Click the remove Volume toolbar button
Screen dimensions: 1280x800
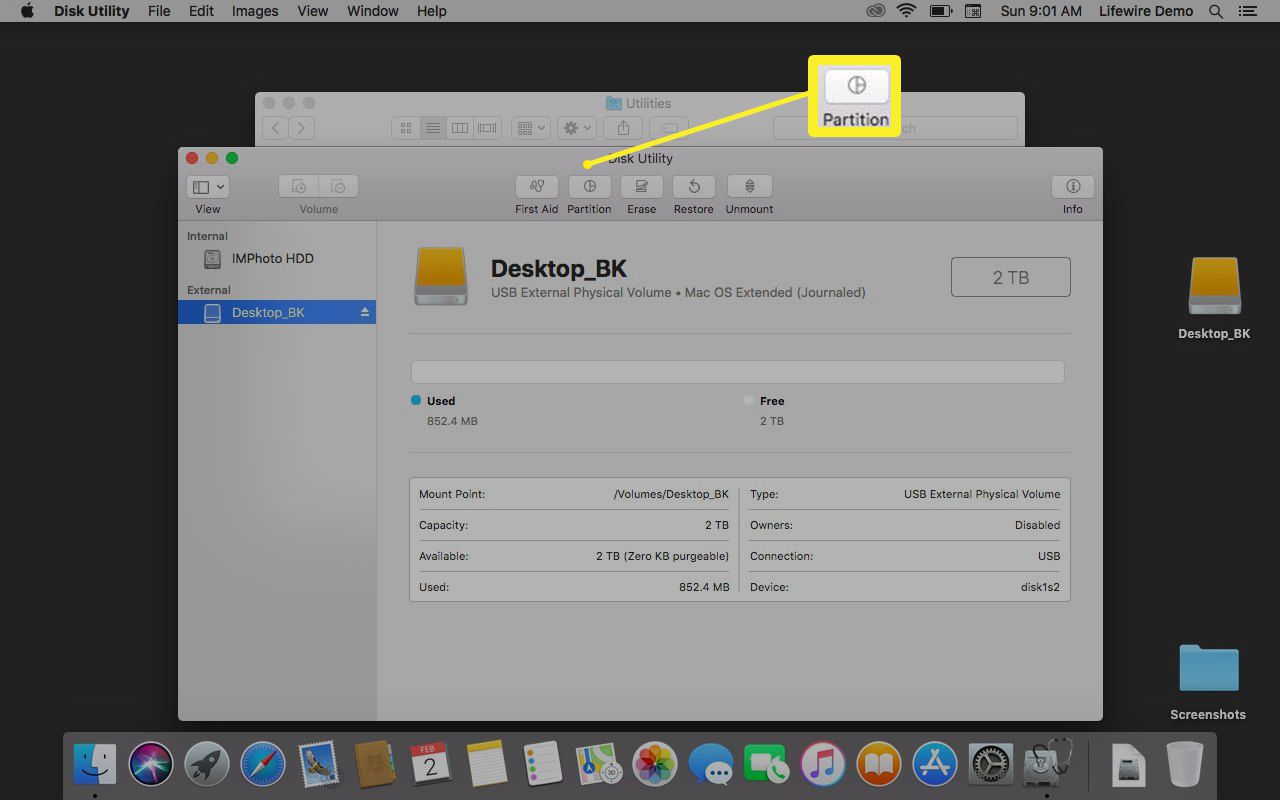[338, 187]
